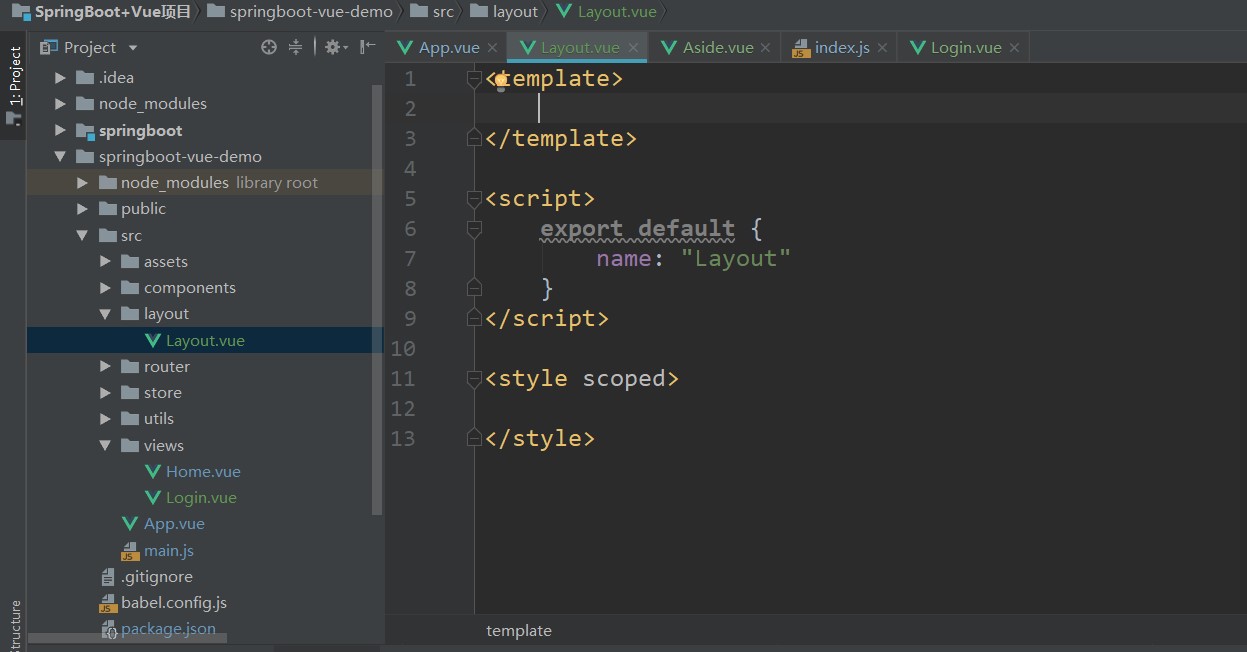Click the yellow lightbulb intention icon on line 1

coord(501,79)
